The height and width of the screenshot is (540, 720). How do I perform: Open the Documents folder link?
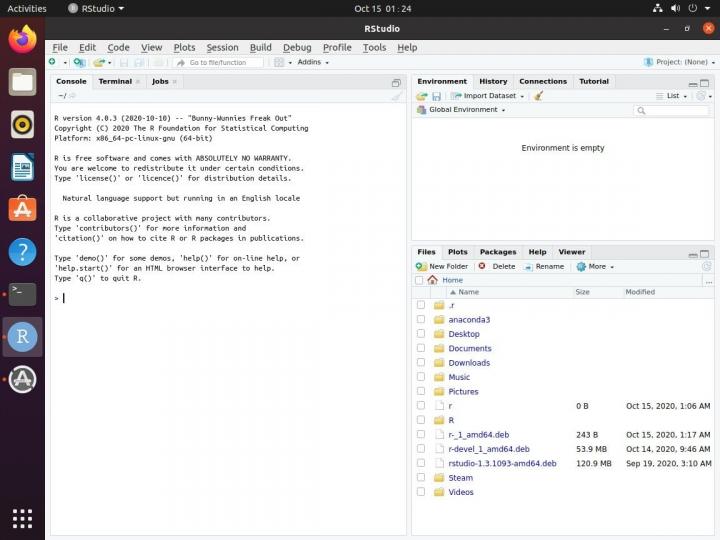469,348
